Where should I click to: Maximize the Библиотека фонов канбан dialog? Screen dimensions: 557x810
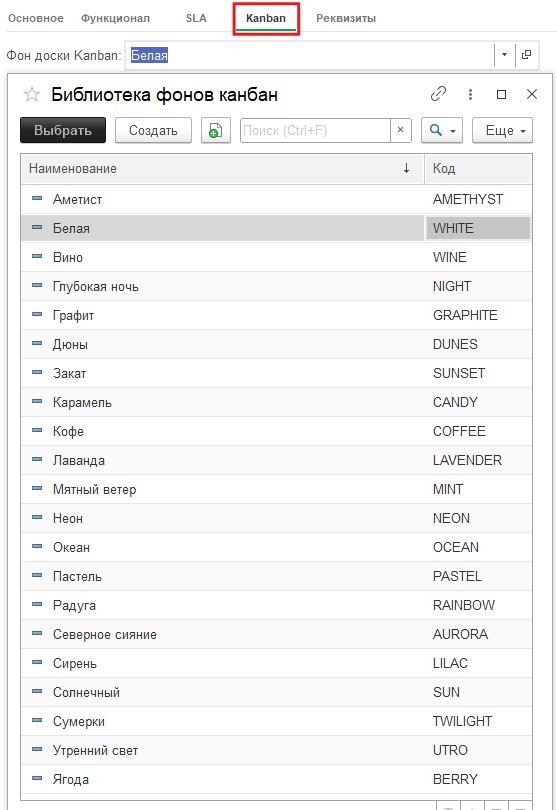(501, 94)
